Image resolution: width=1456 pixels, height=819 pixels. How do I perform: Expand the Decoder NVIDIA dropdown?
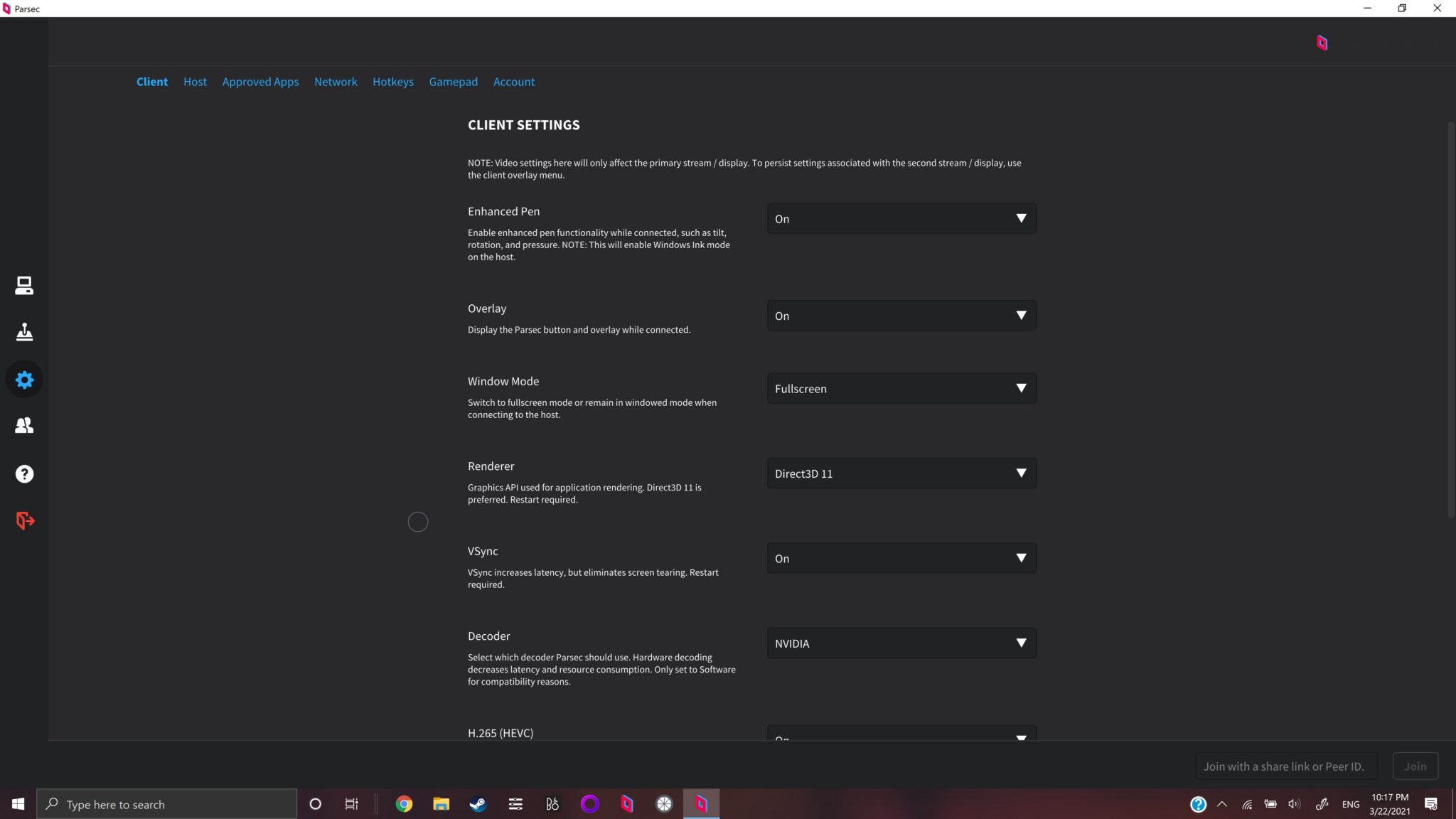901,643
